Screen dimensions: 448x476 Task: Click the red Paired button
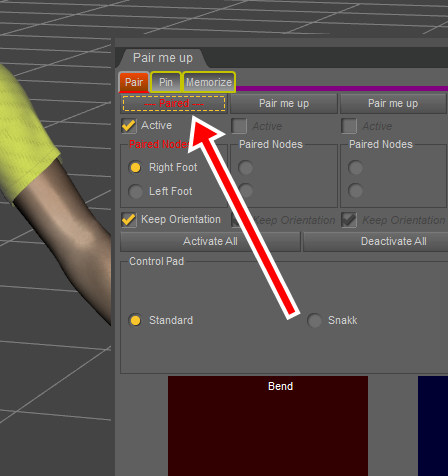[174, 104]
